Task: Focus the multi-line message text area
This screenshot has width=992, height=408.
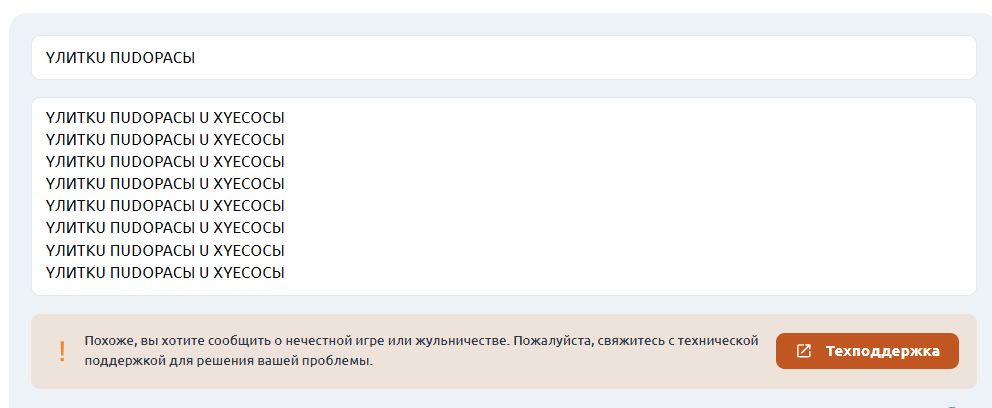Action: (x=504, y=196)
